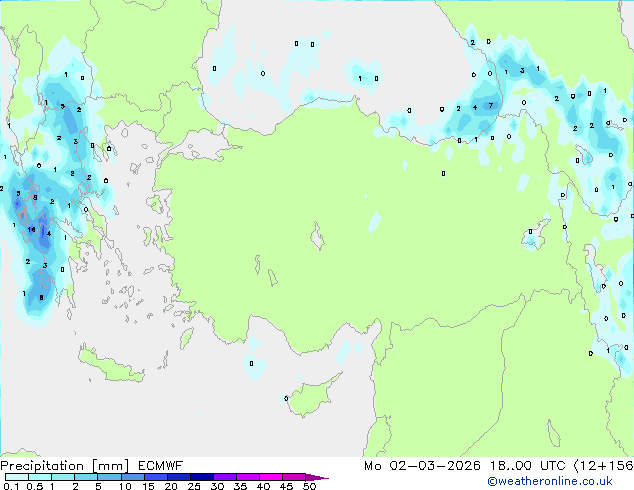Screen dimensions: 634x490
Task: Open the weatheronline.co.uk link
Action: coord(550,481)
